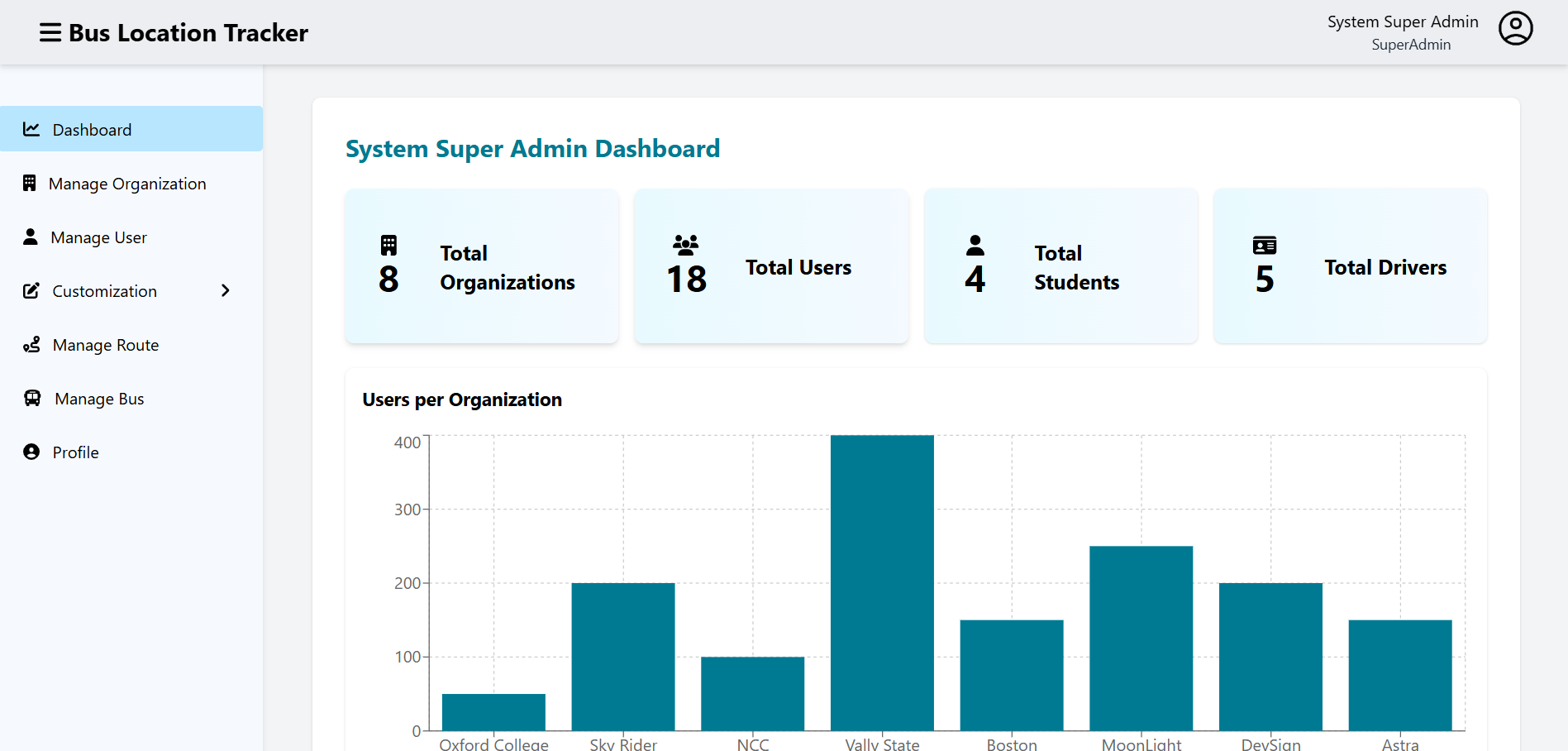
Task: Click the Manage Route icon
Action: tap(31, 345)
